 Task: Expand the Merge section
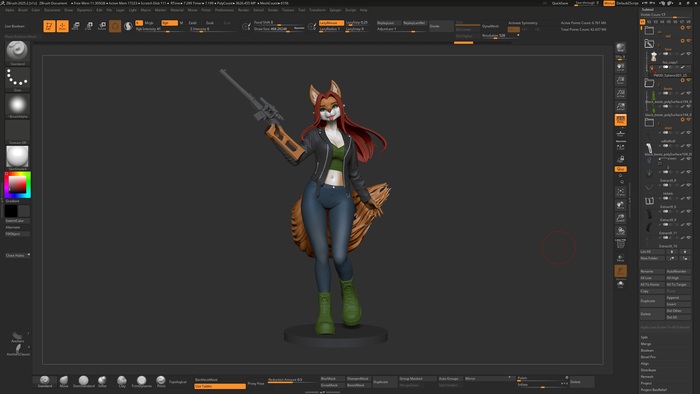pos(646,344)
